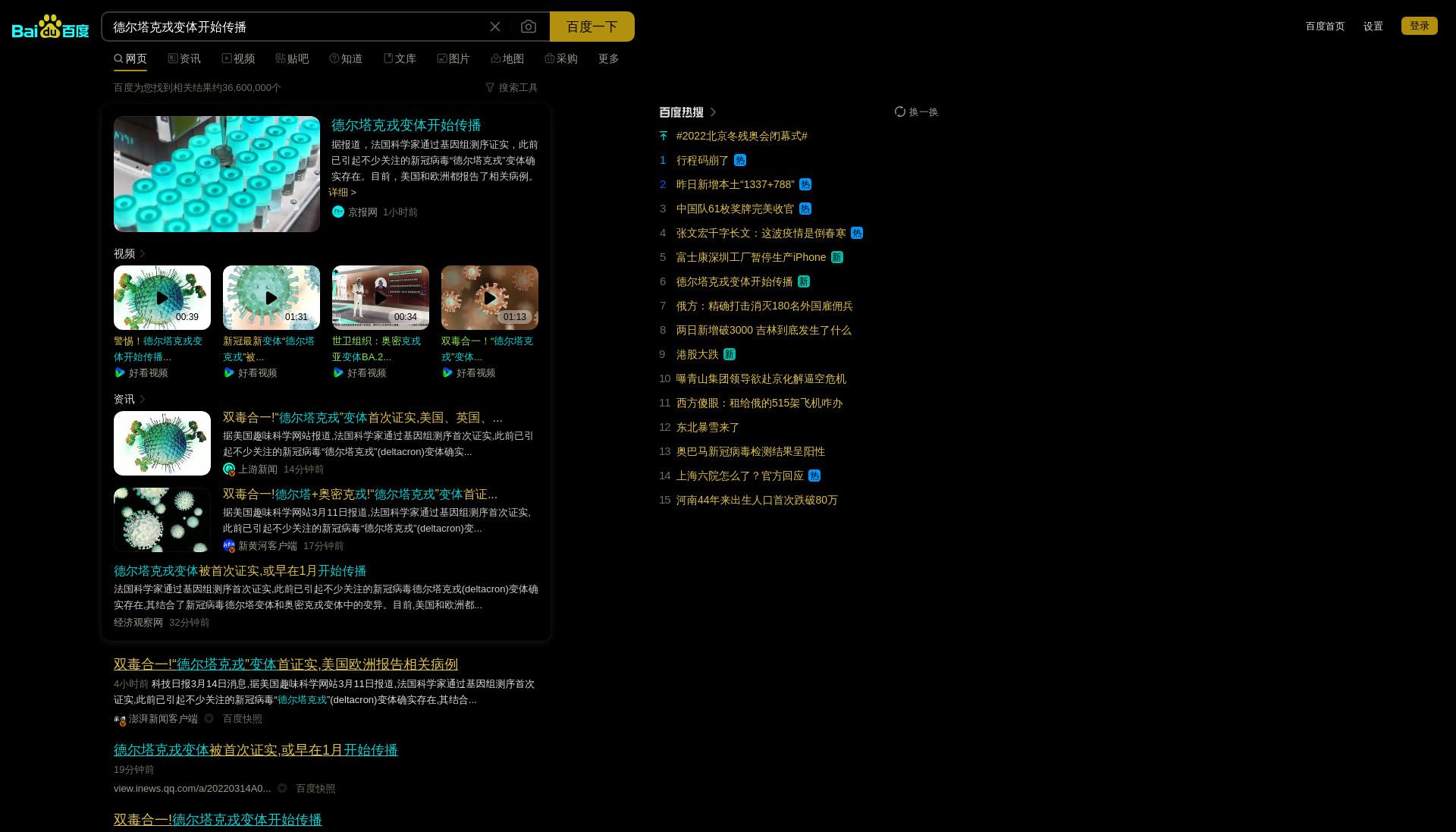1456x832 pixels.
Task: Click the 详细 > link
Action: [342, 192]
